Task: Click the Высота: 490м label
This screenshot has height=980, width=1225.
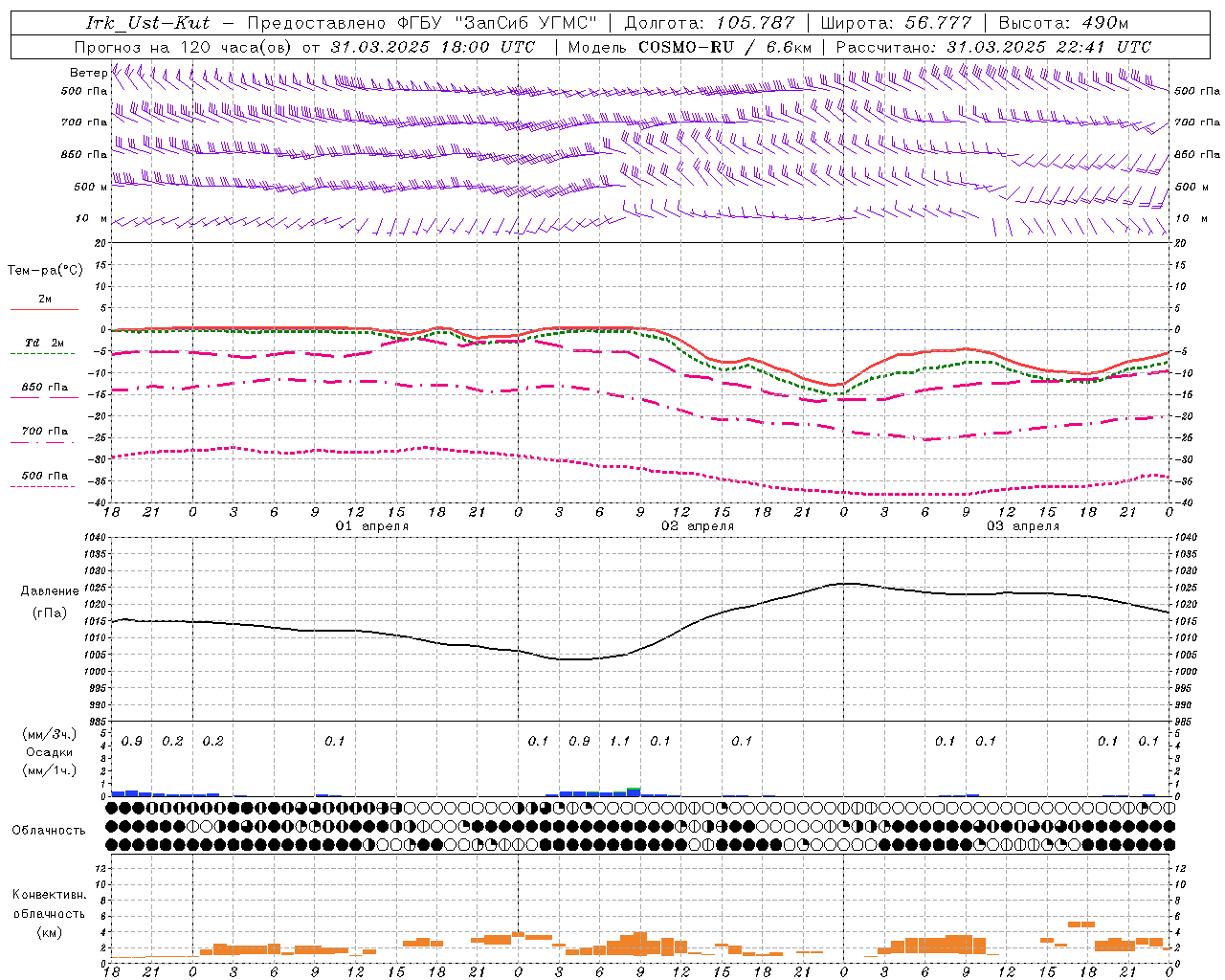Action: click(1063, 23)
